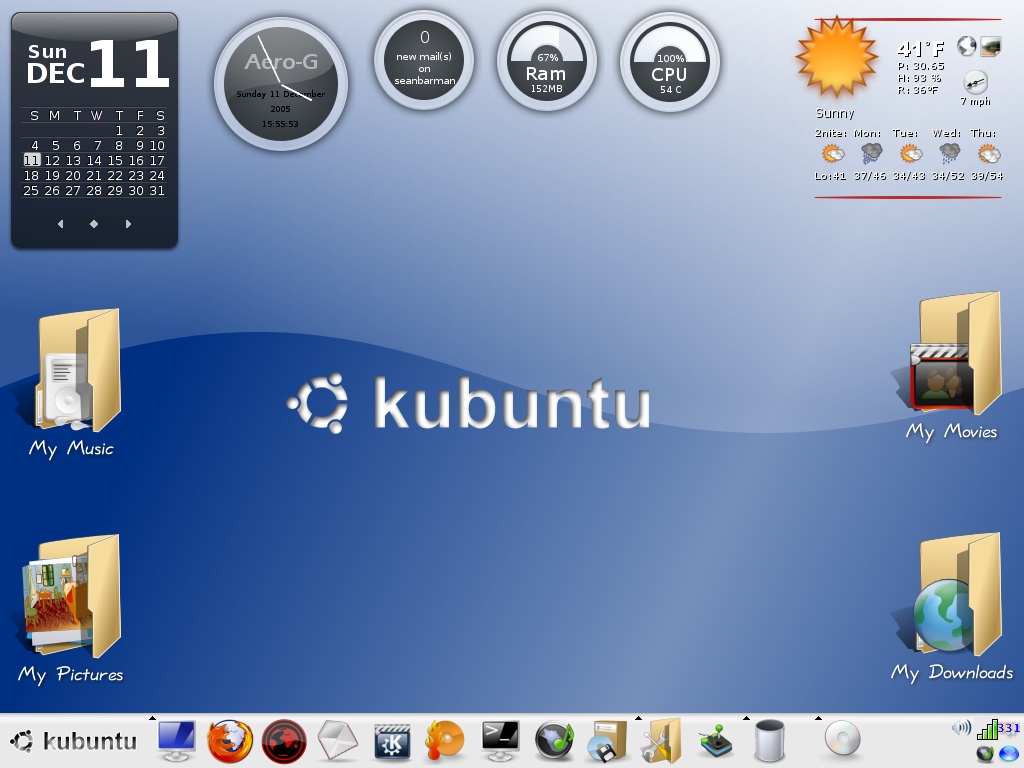Open the monitor system icon in the panel
The height and width of the screenshot is (768, 1024).
pos(176,741)
